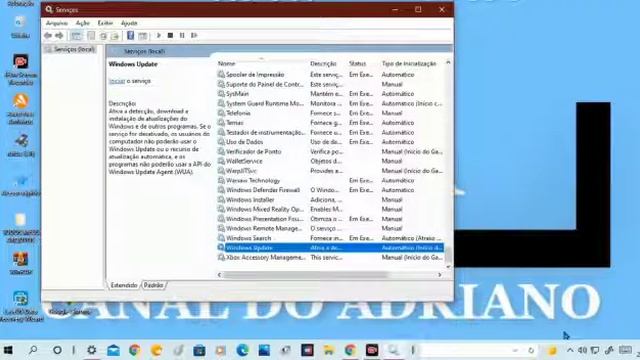The width and height of the screenshot is (640, 360).
Task: Open Cortana circle on the taskbar
Action: click(x=57, y=350)
